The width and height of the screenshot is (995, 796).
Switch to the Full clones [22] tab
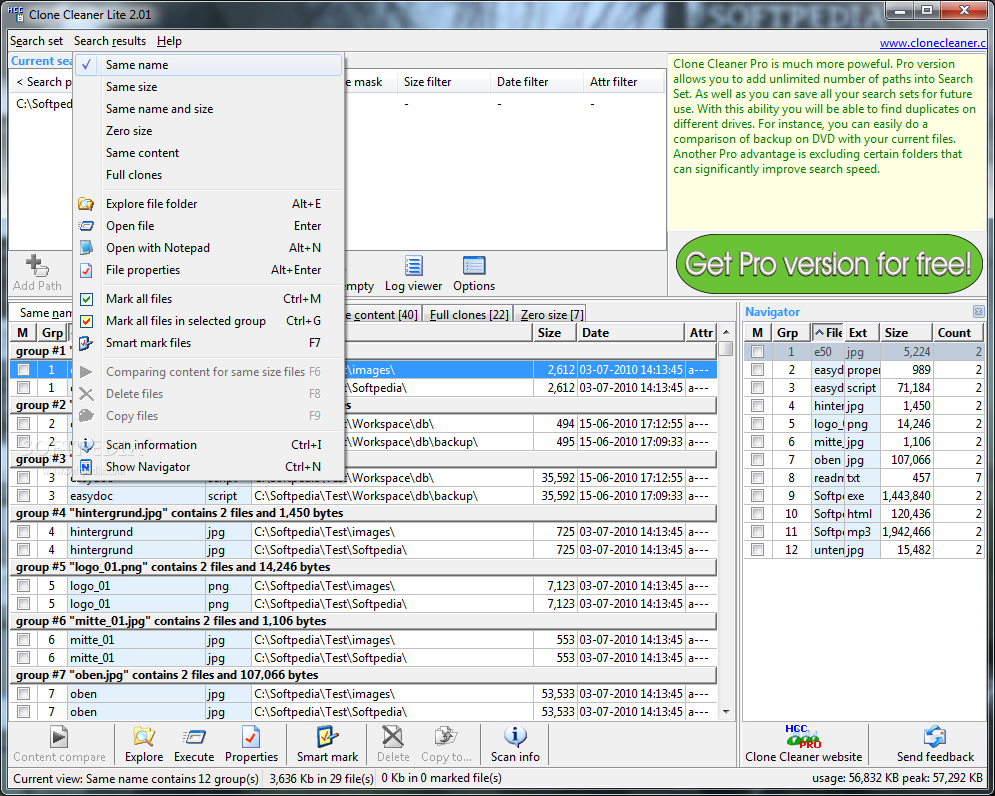click(469, 315)
